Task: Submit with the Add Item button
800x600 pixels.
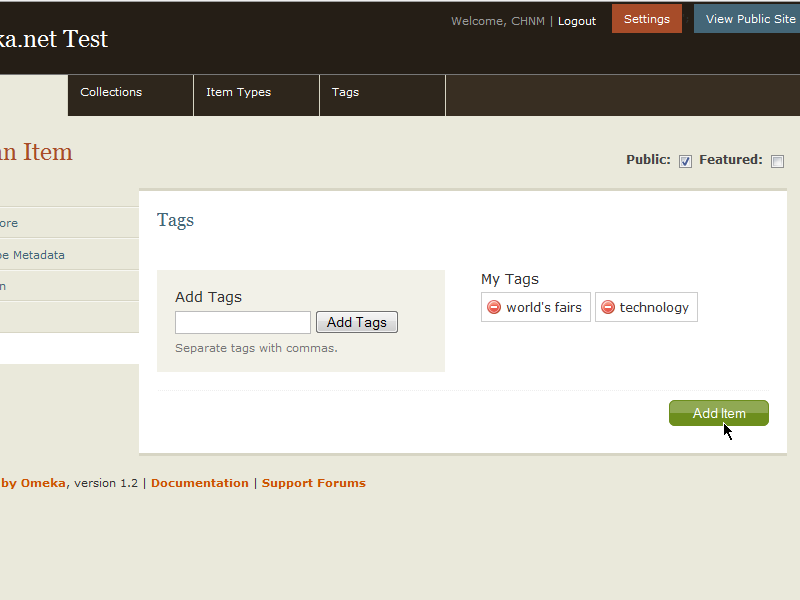Action: click(x=718, y=413)
